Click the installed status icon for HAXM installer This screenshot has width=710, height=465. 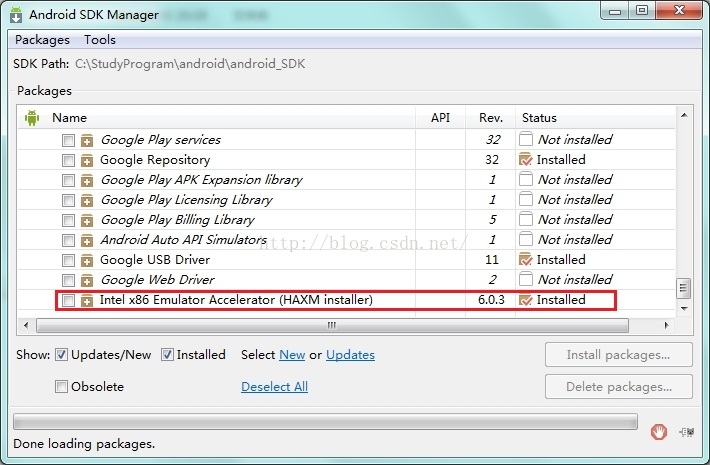pyautogui.click(x=526, y=300)
